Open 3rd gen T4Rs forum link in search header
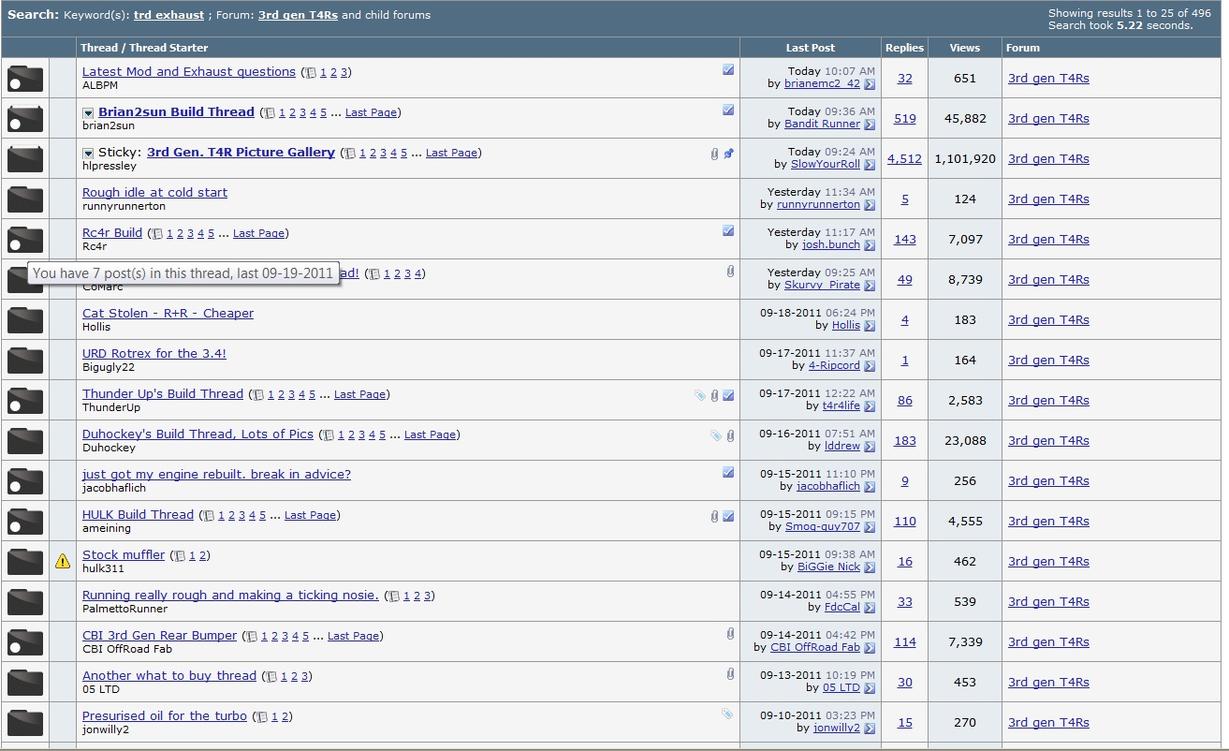The height and width of the screenshot is (751, 1229). point(297,15)
